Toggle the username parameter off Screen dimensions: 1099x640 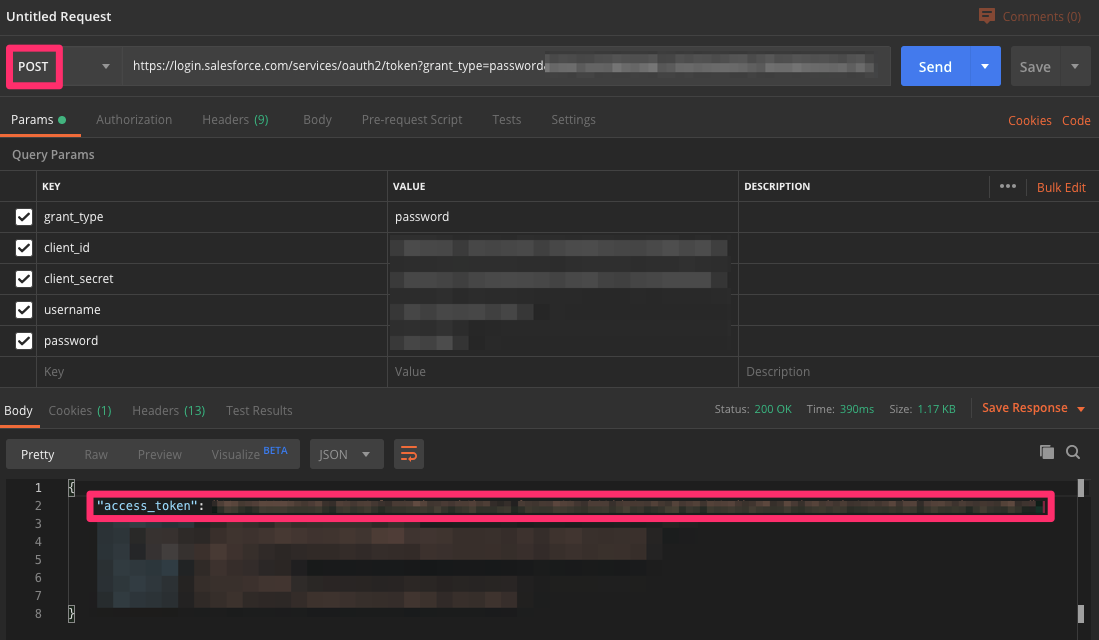23,309
